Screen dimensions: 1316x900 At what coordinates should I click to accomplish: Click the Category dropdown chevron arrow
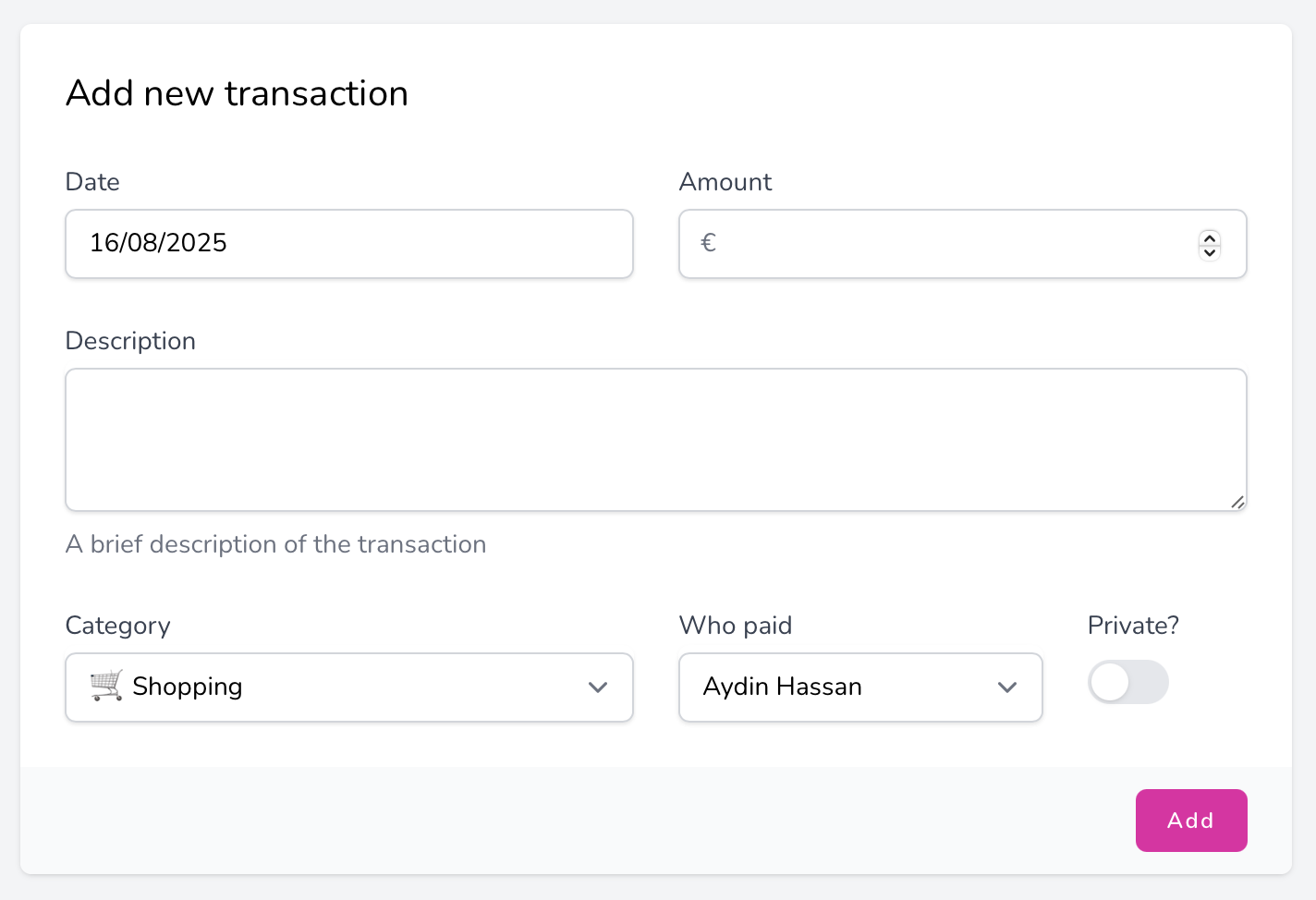click(x=598, y=687)
